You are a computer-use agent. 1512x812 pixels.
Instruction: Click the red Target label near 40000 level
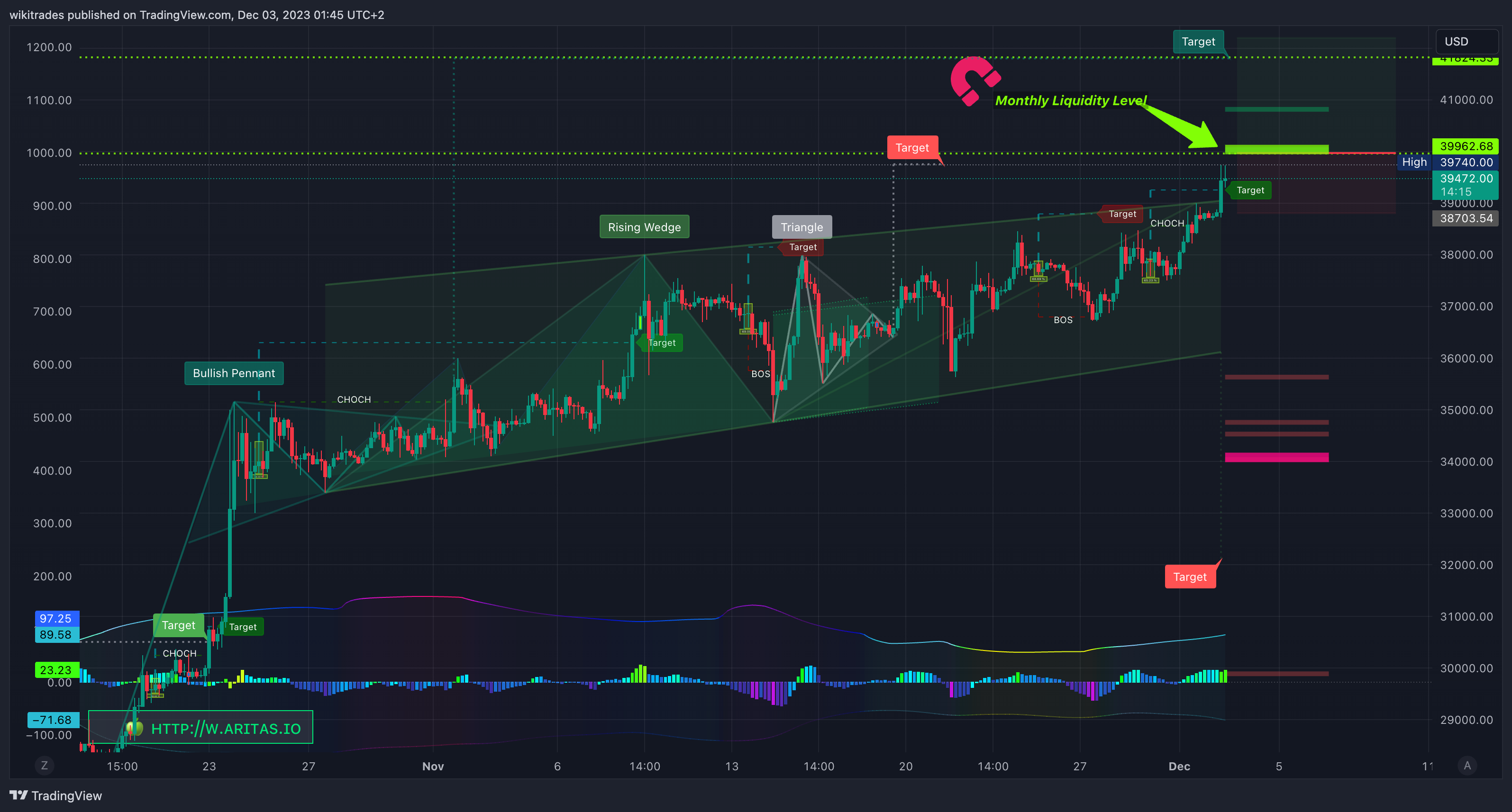[912, 147]
